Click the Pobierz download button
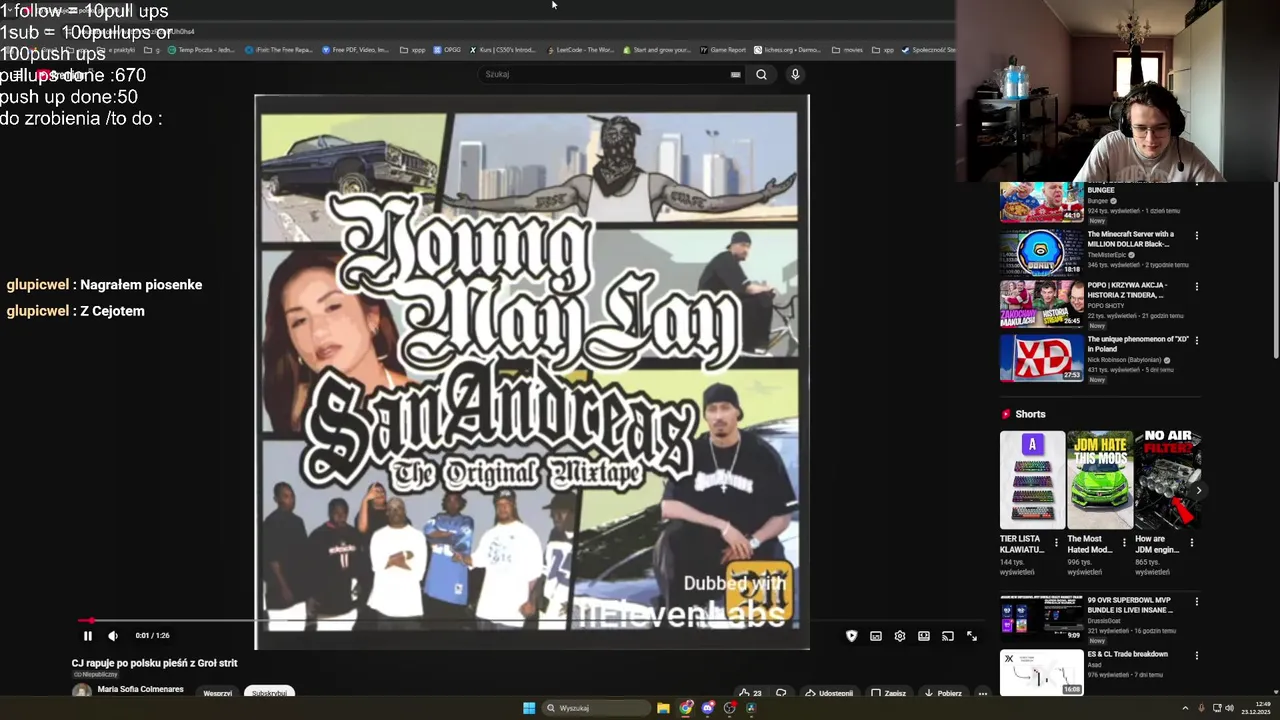Viewport: 1280px width, 720px height. [x=943, y=693]
